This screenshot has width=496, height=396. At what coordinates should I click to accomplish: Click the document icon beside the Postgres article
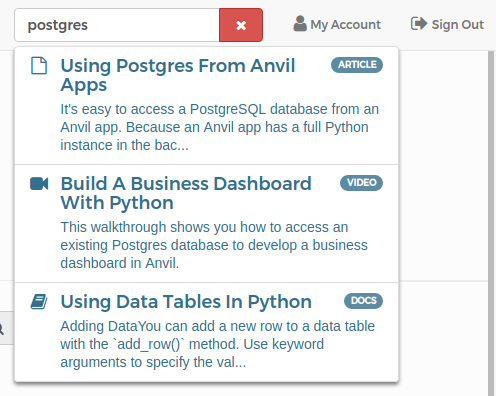[39, 65]
